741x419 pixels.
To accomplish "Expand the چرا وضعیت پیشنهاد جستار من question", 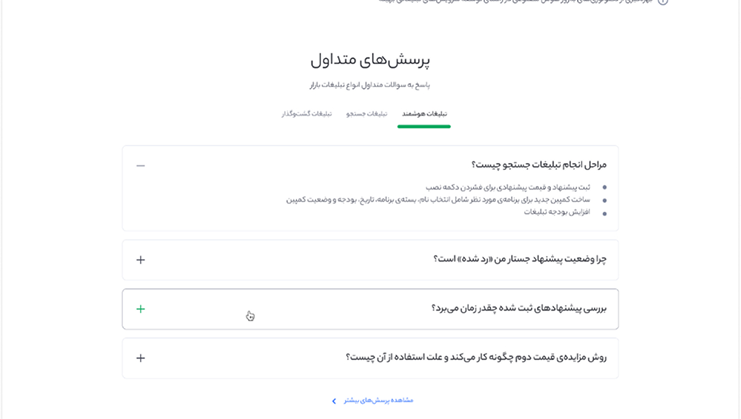I will point(520,259).
